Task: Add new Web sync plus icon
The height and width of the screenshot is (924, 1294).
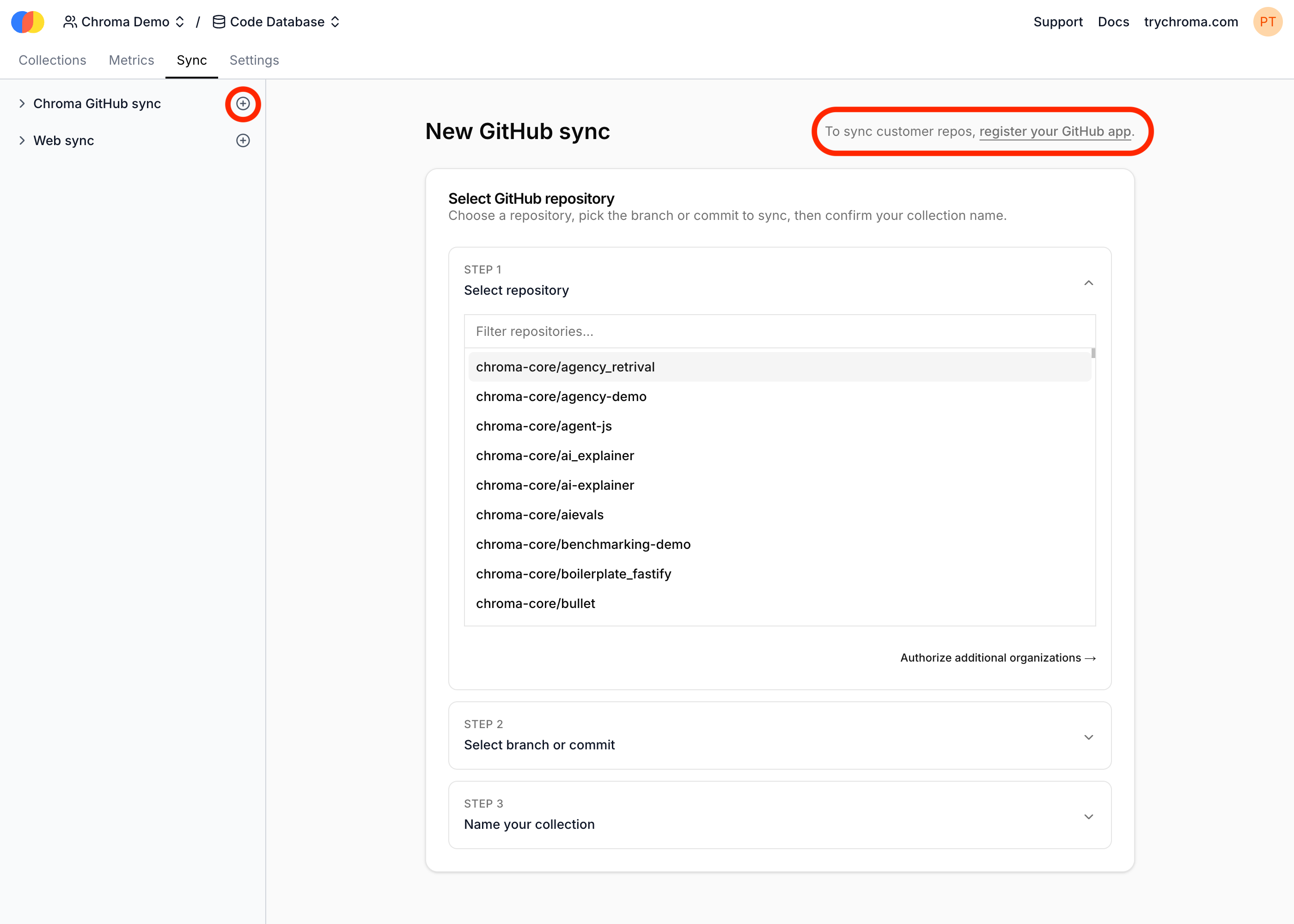Action: click(243, 140)
